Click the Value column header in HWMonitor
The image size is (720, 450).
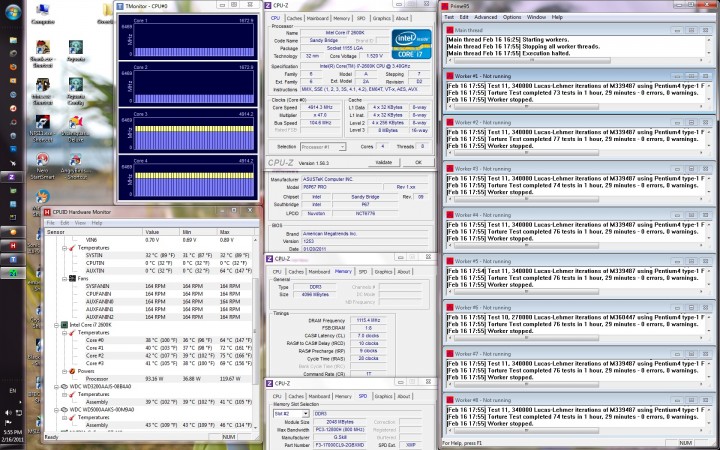(161, 232)
